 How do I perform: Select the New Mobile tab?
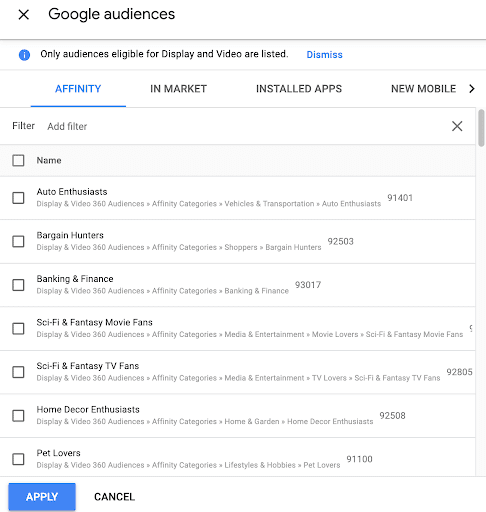click(x=423, y=89)
